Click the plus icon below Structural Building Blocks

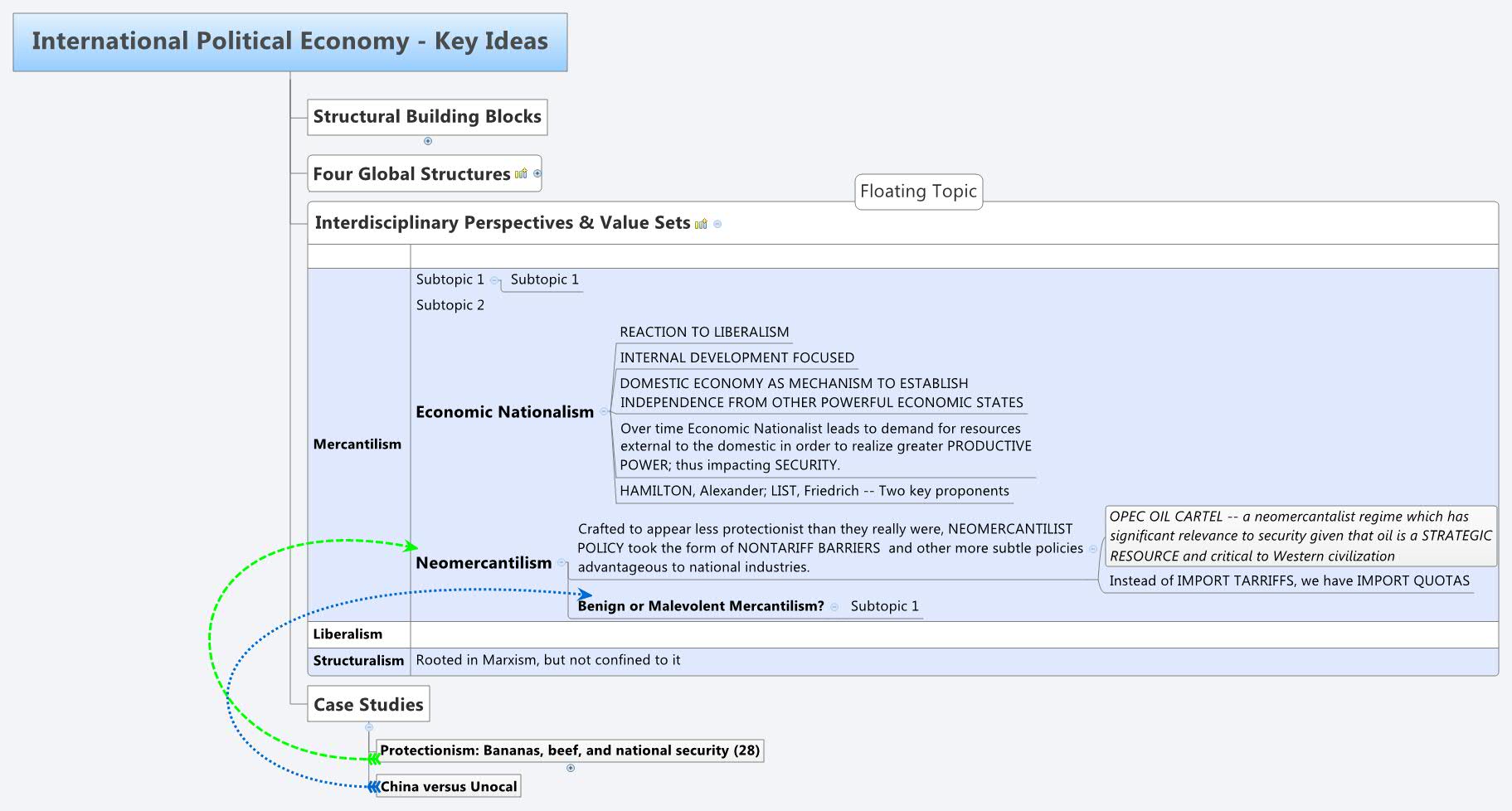click(x=426, y=141)
